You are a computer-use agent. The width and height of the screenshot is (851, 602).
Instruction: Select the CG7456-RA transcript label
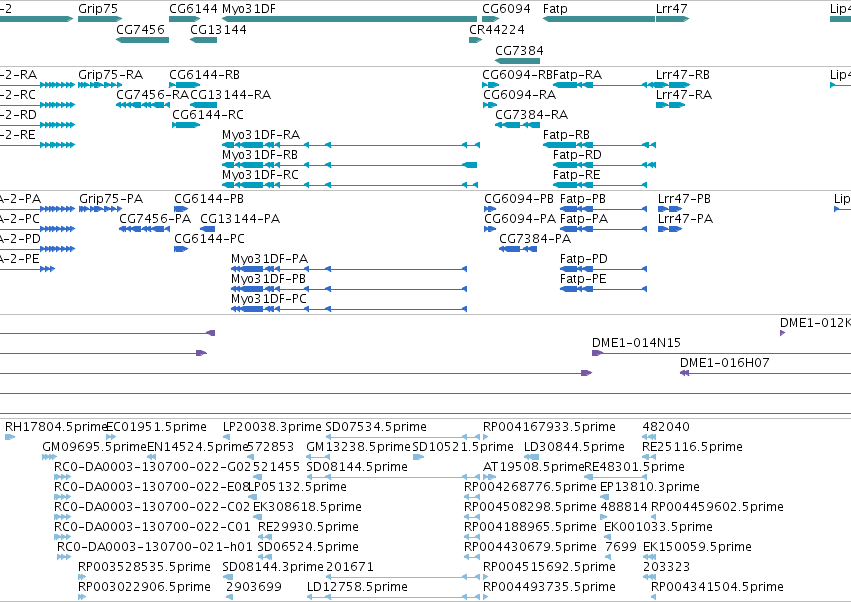[x=152, y=94]
